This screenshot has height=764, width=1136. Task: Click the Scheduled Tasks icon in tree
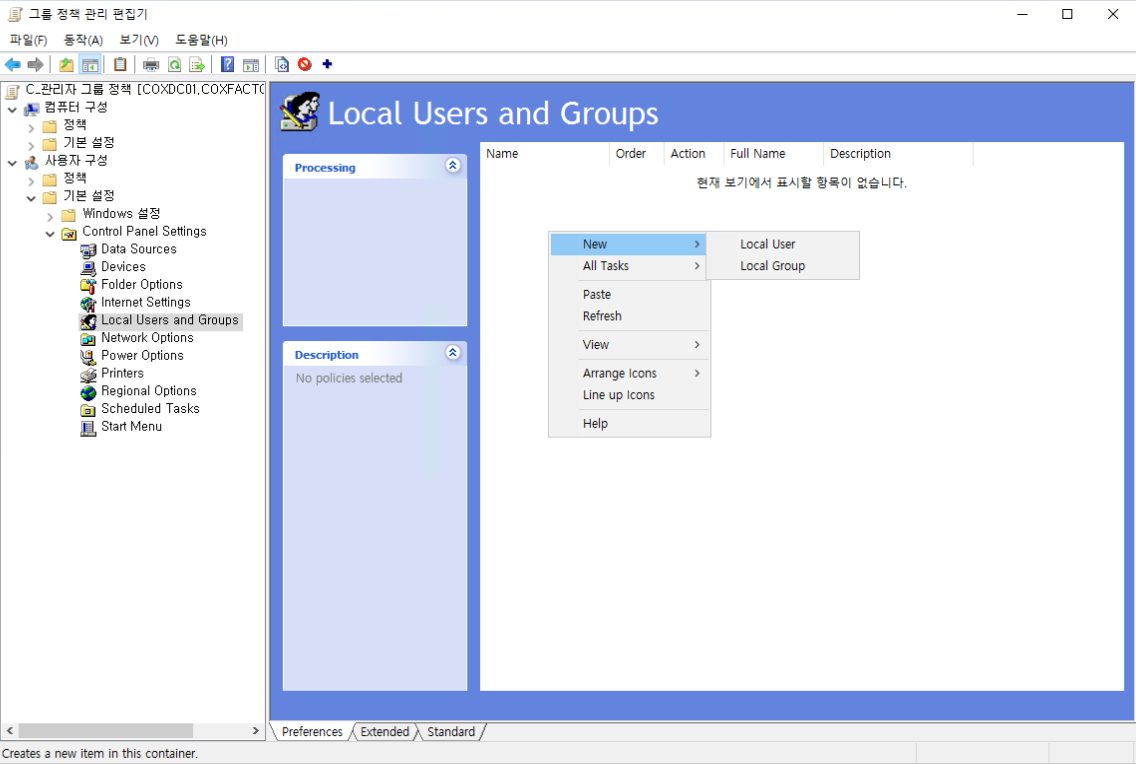(88, 409)
